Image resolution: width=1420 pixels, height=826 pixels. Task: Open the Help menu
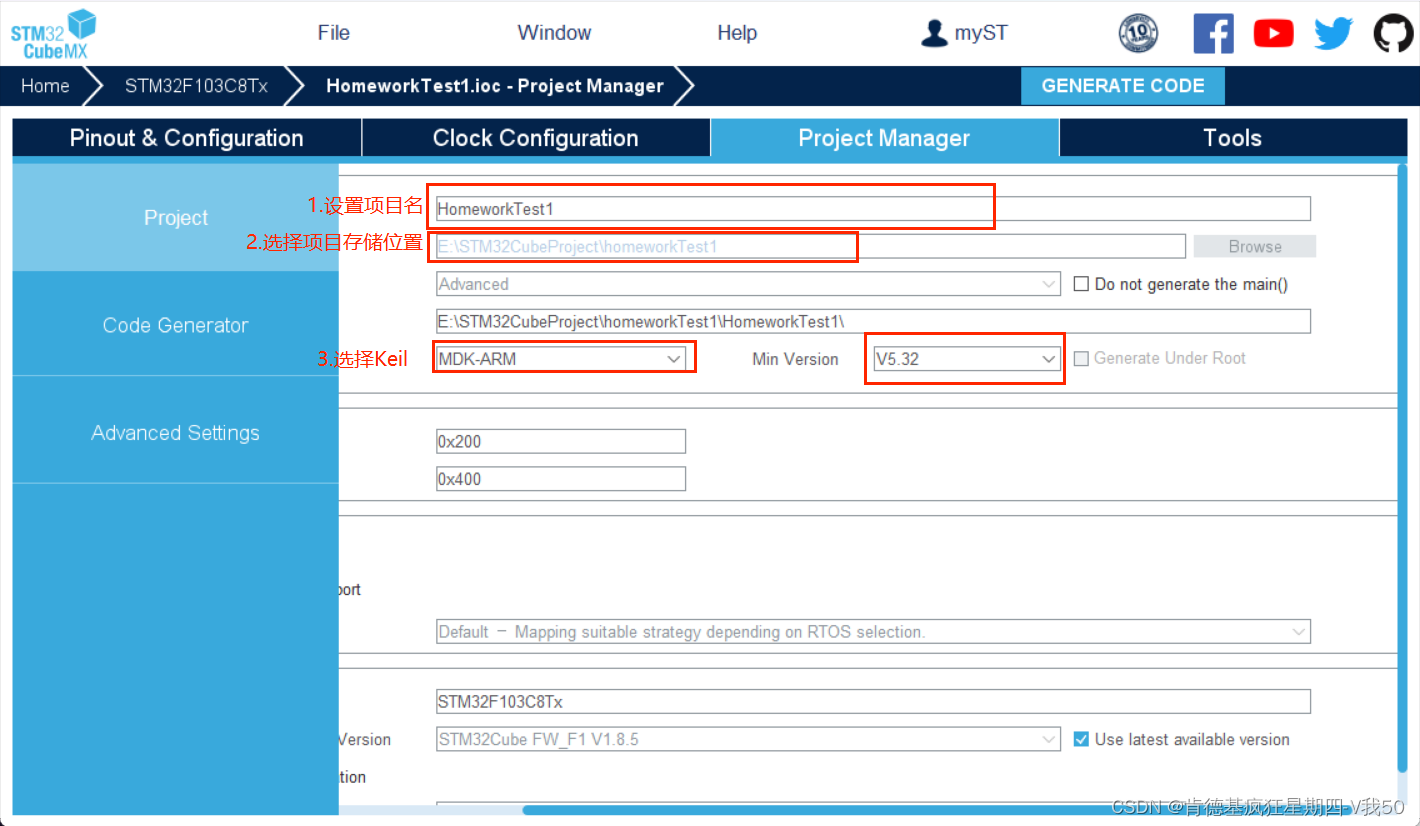tap(737, 33)
